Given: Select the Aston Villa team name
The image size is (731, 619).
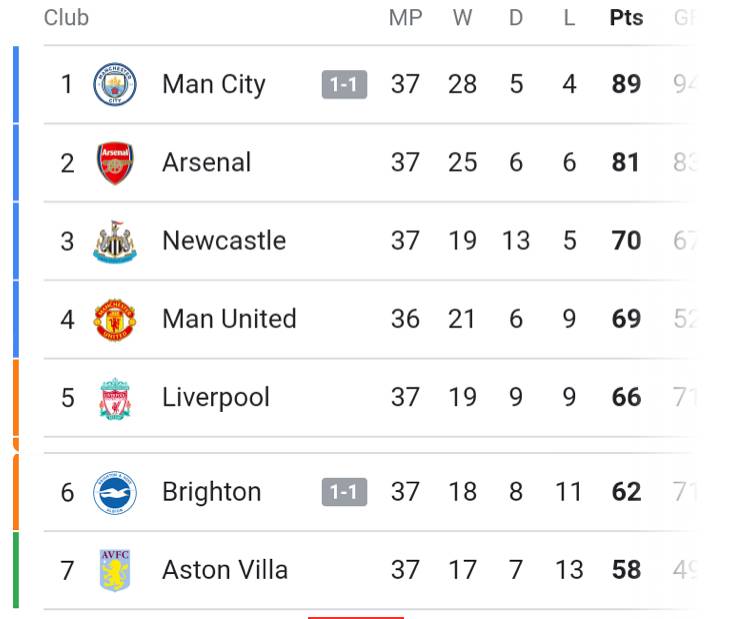Looking at the screenshot, I should (225, 570).
